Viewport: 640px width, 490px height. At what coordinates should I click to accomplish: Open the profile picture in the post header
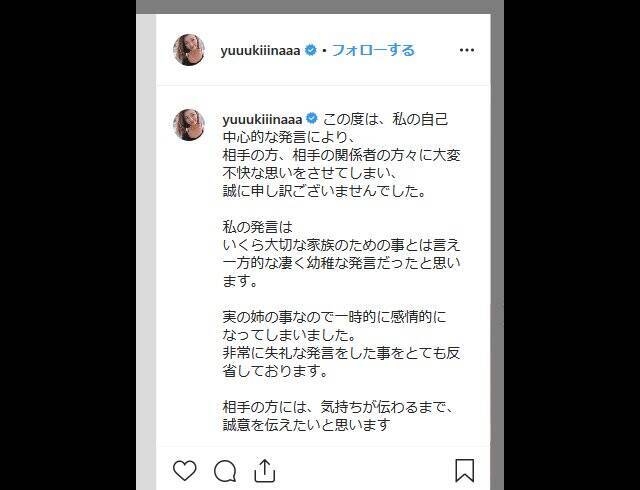click(189, 50)
